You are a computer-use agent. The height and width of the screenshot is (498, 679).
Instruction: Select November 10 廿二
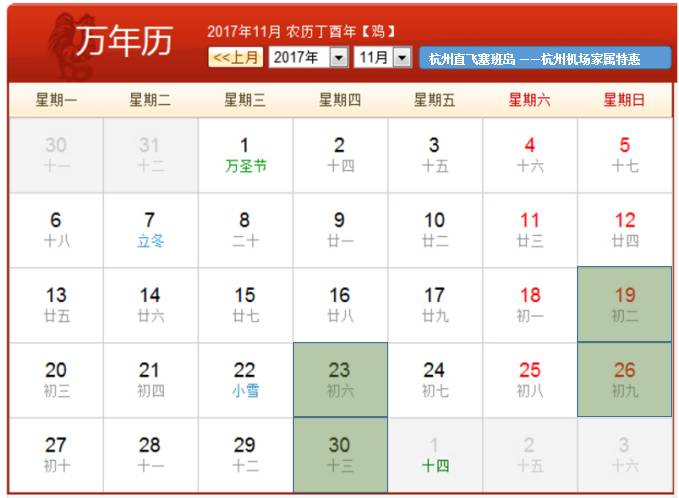(x=435, y=230)
